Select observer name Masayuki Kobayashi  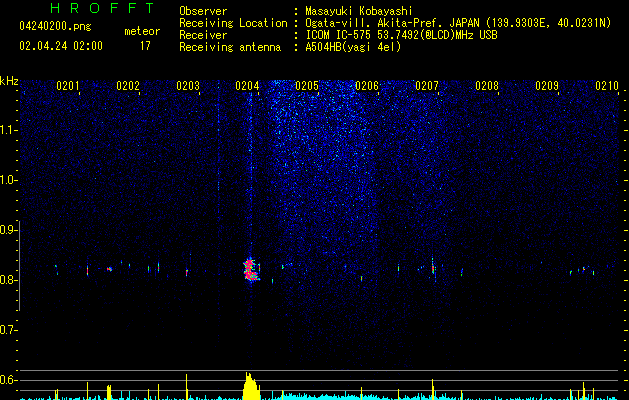click(x=359, y=11)
